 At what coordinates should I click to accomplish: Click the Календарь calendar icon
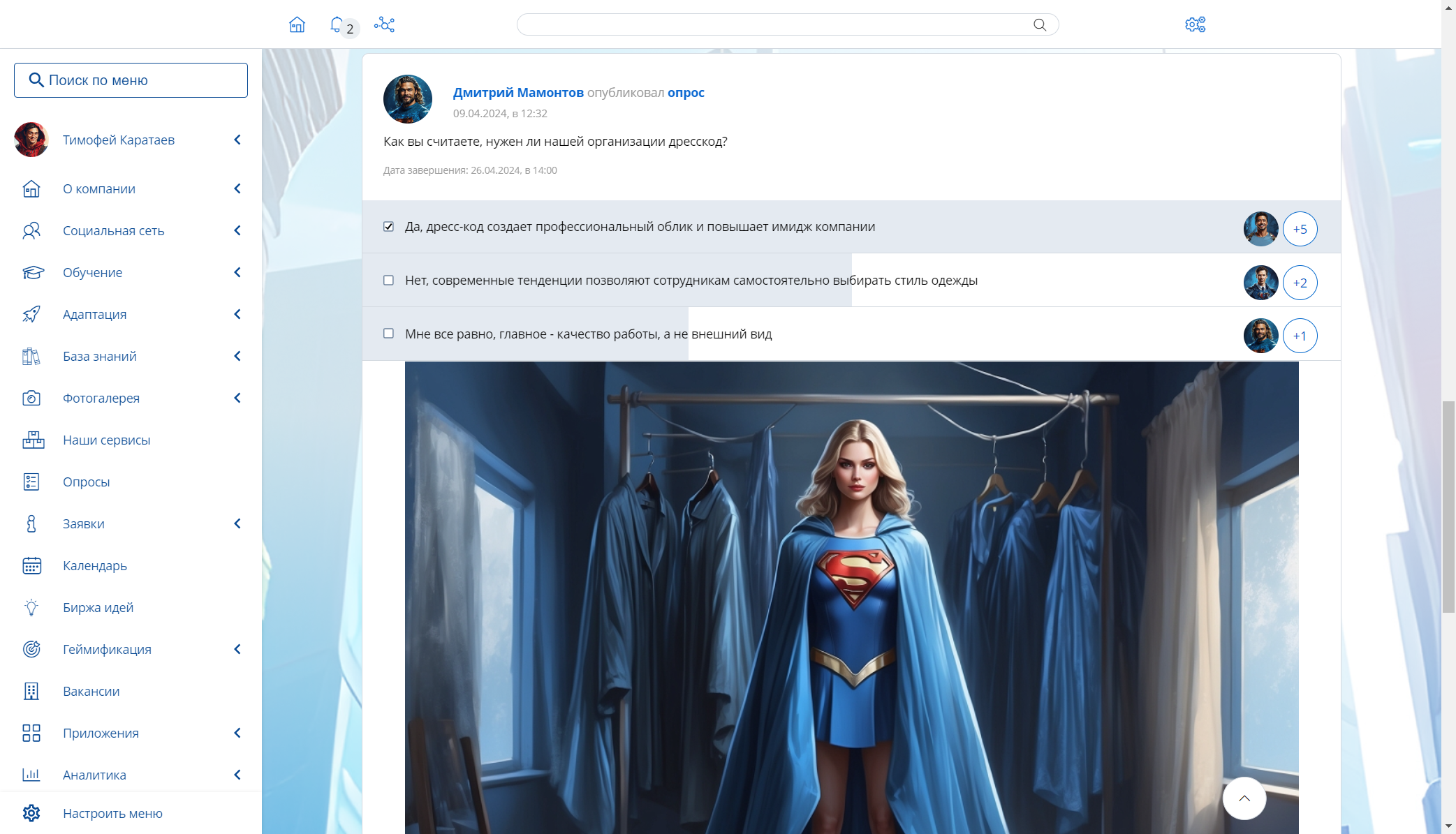tap(31, 565)
